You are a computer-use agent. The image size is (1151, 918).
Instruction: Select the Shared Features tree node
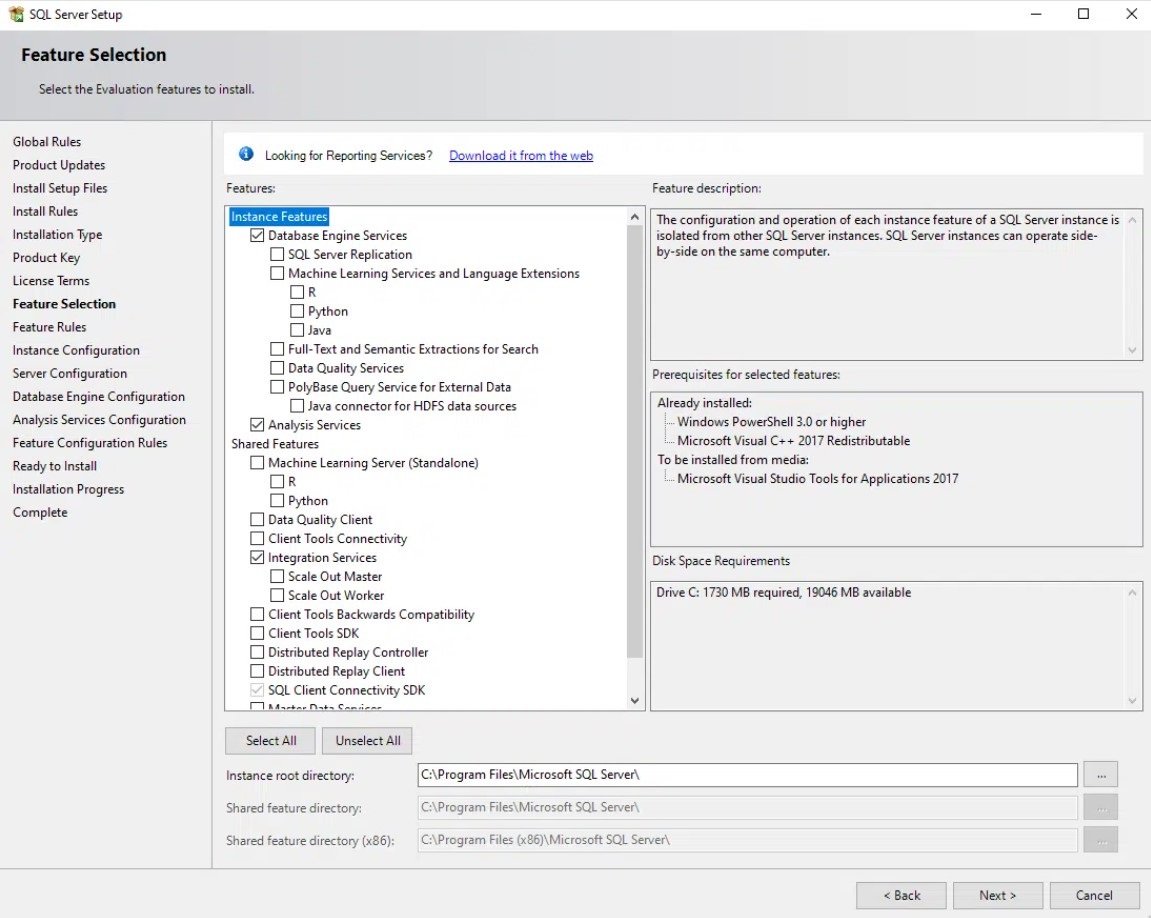pyautogui.click(x=275, y=444)
